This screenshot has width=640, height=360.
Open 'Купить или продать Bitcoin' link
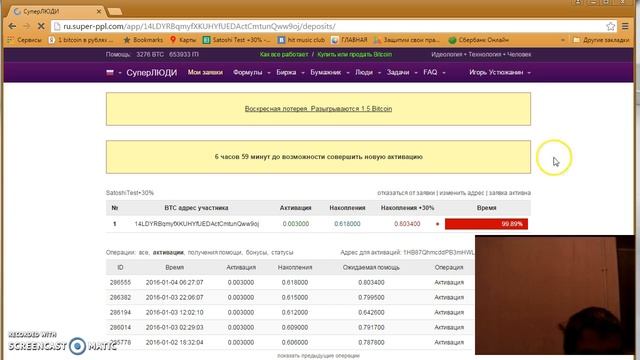[354, 54]
